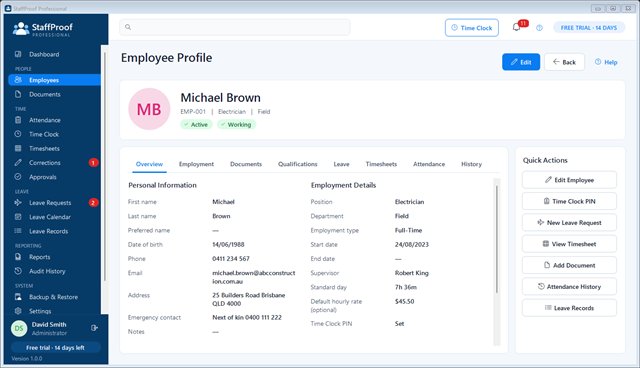Click the blue Edit button
This screenshot has height=368, width=640.
[x=521, y=62]
